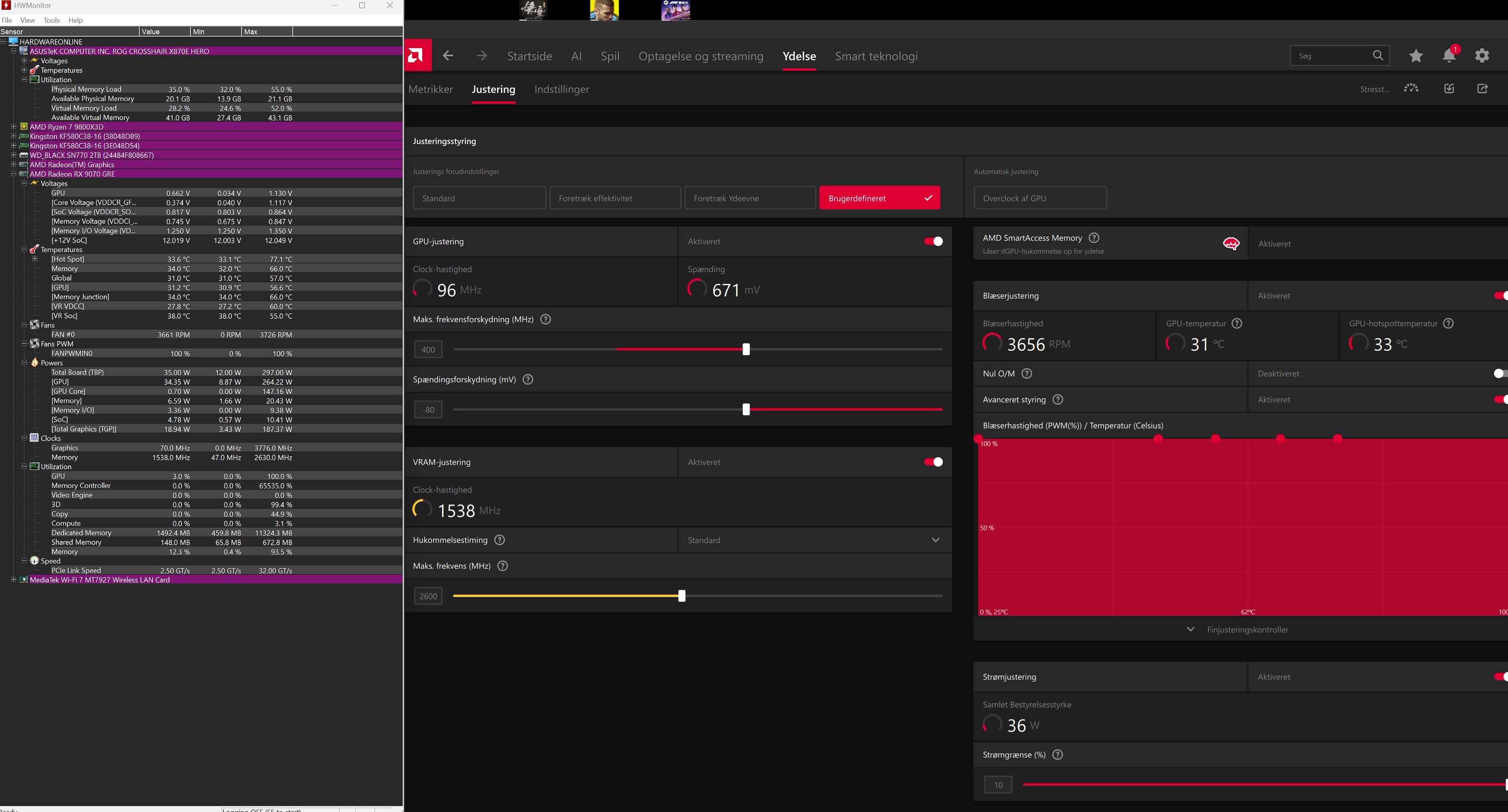Click the F1 24 game thumbnail
The height and width of the screenshot is (812, 1508).
point(675,10)
